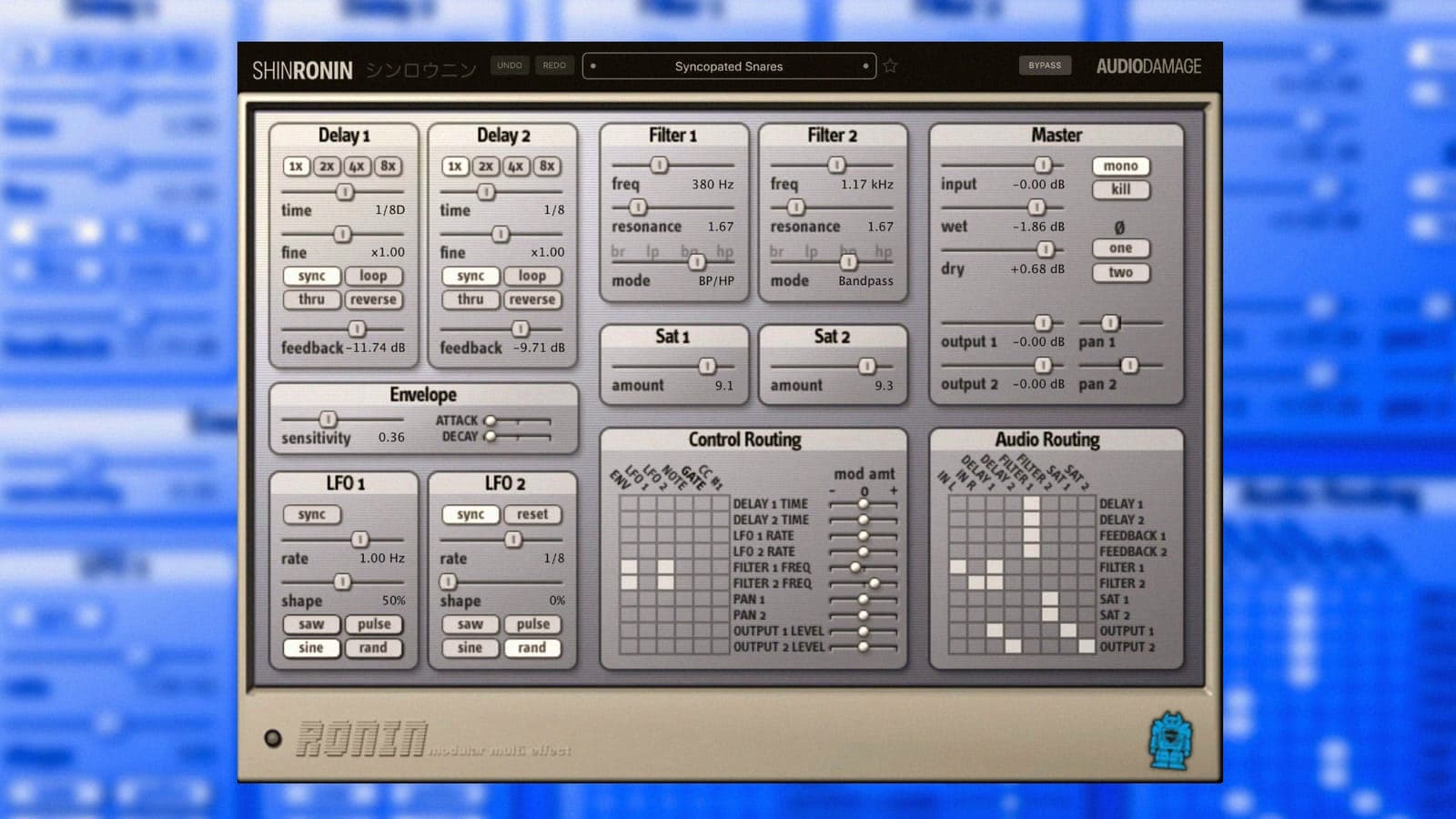Image resolution: width=1456 pixels, height=819 pixels.
Task: Select sine shape in LFO 1
Action: pos(311,648)
